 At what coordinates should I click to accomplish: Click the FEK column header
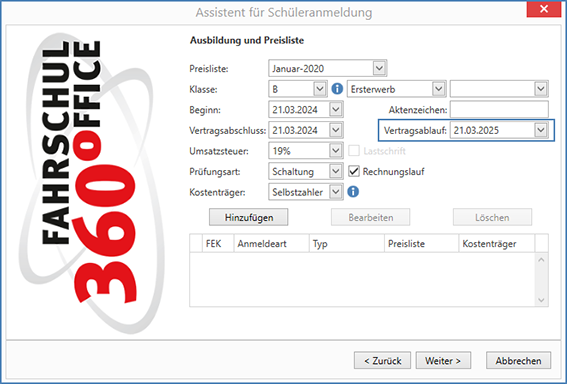(x=218, y=243)
